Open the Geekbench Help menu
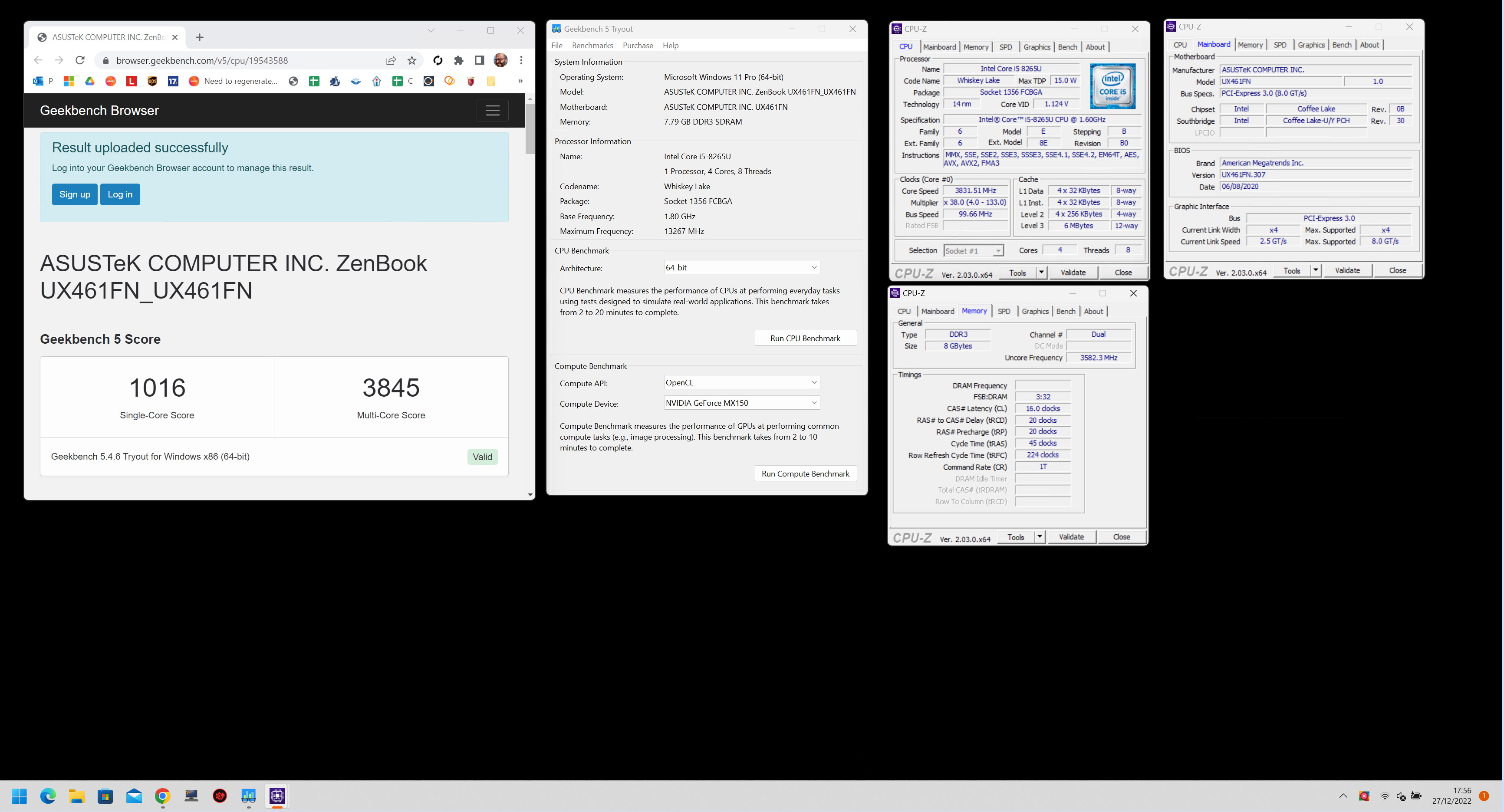 point(670,46)
